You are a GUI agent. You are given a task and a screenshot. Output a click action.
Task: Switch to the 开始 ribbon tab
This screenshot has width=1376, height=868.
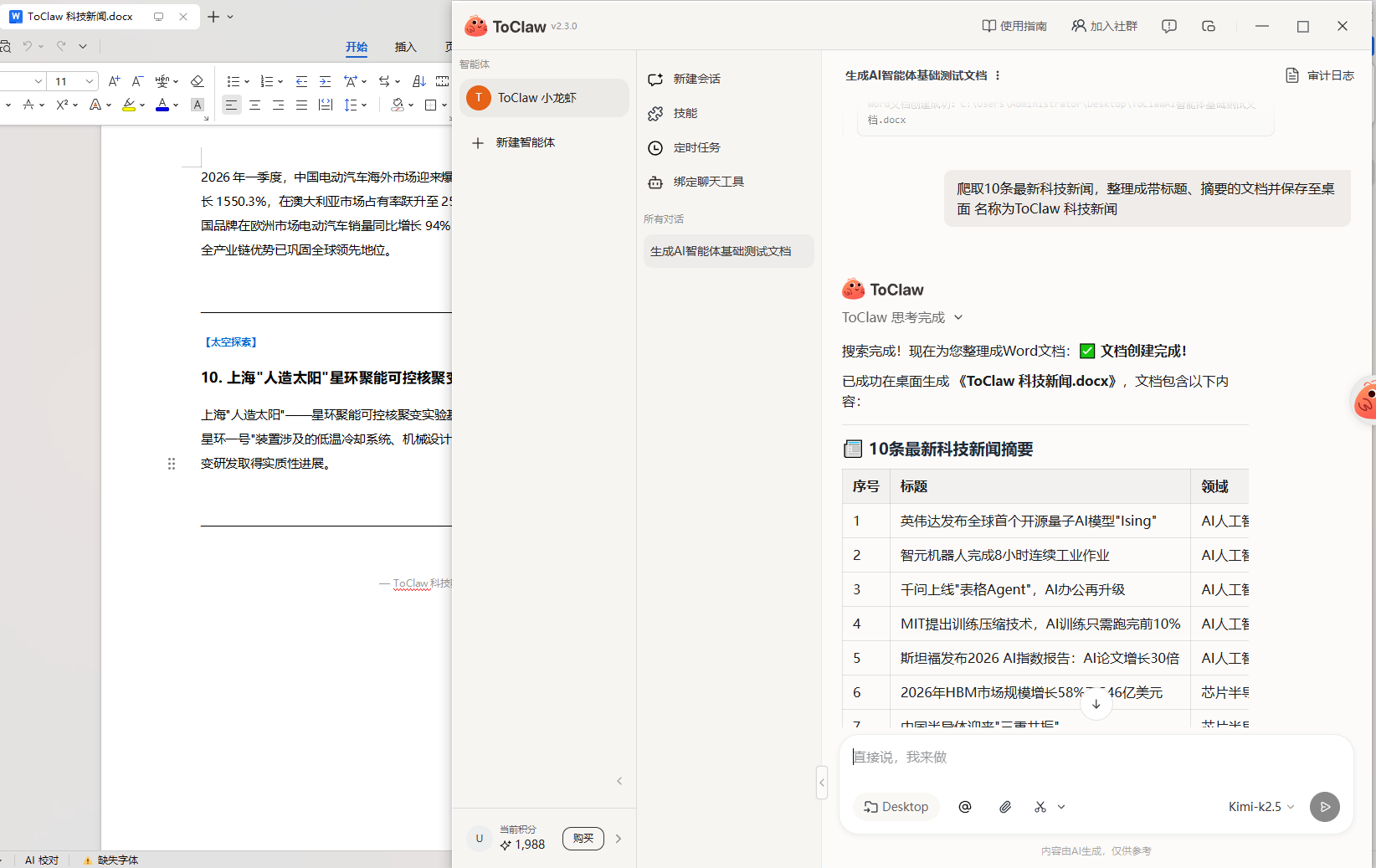pos(357,47)
